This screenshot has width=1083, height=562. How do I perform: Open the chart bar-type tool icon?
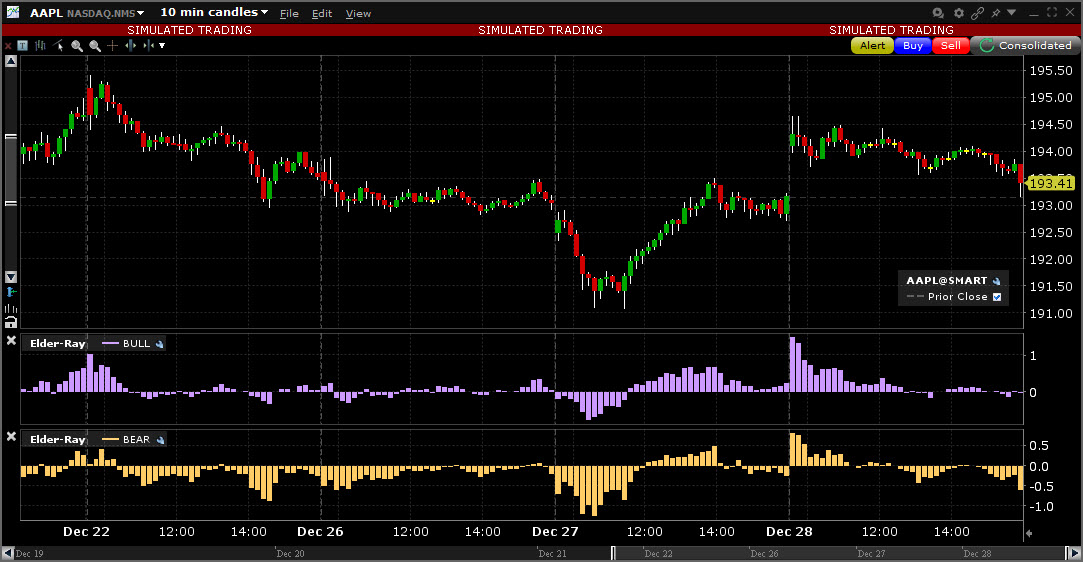click(x=40, y=46)
